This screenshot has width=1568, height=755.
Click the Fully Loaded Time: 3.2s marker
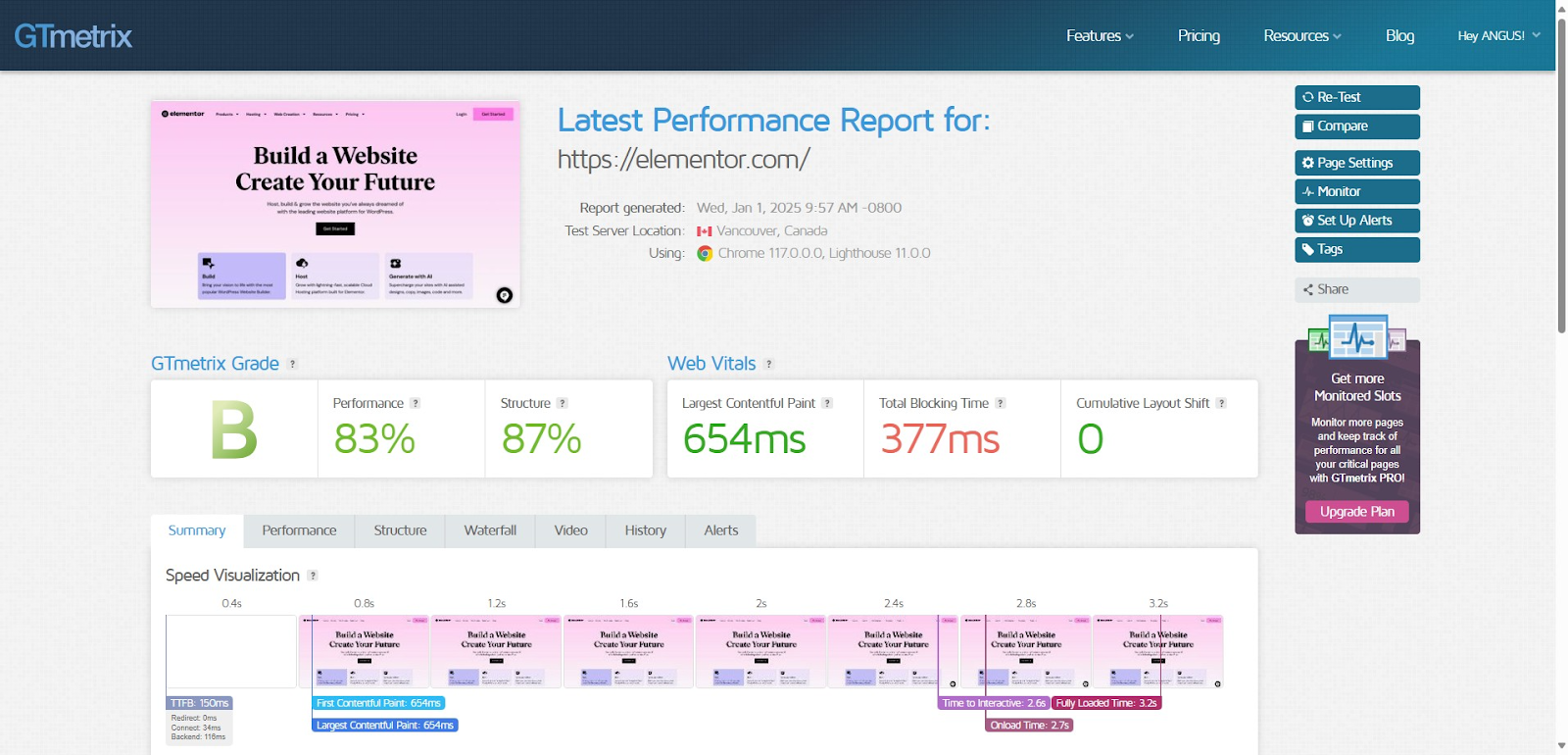[1106, 703]
